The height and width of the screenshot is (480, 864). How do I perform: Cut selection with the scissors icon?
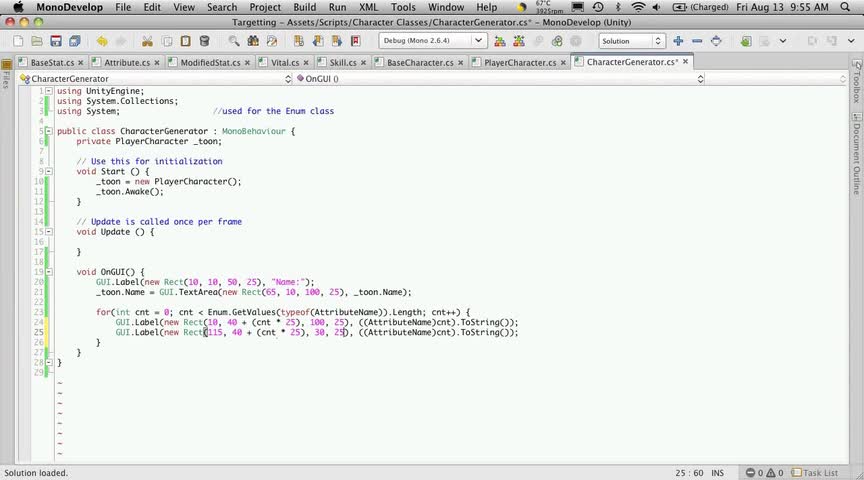147,41
